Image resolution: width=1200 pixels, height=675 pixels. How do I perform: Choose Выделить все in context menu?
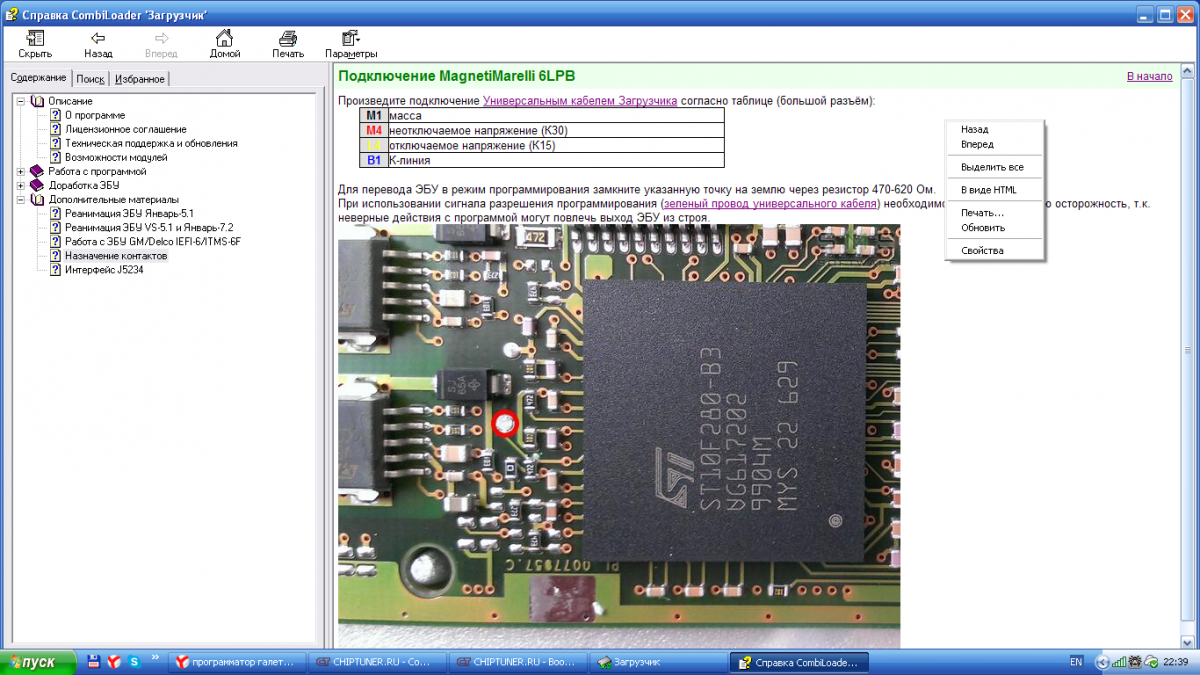992,167
